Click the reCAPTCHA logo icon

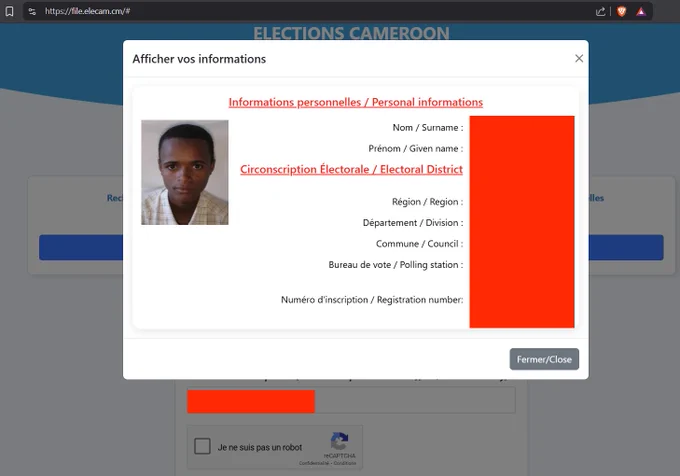click(340, 441)
